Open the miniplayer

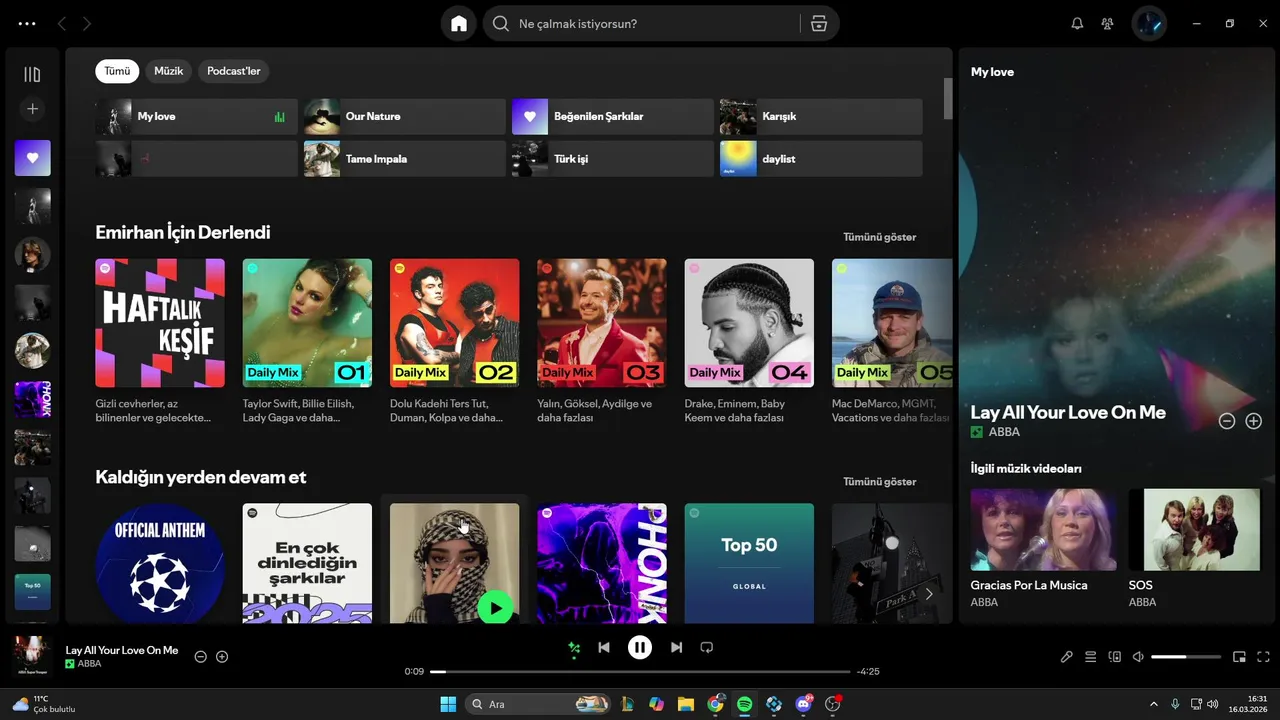point(1239,657)
